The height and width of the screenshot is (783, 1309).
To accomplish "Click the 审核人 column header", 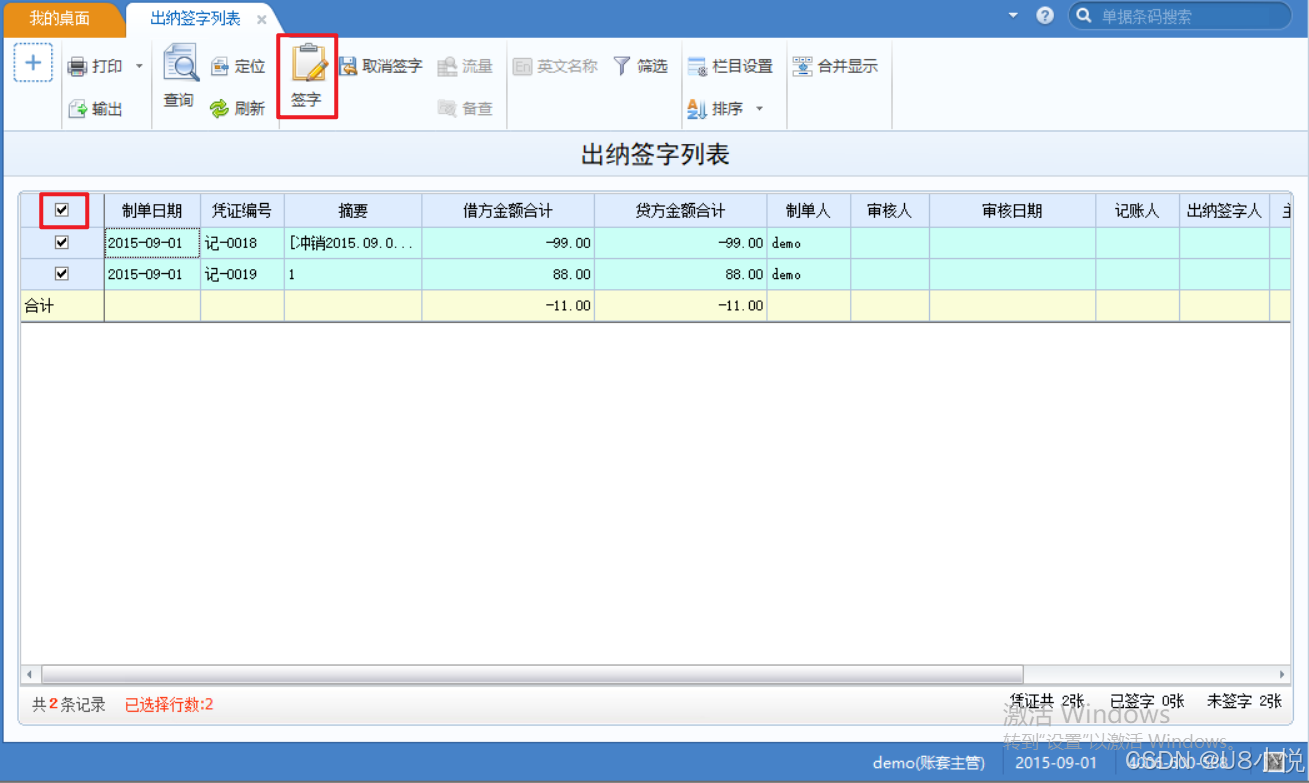I will (890, 210).
